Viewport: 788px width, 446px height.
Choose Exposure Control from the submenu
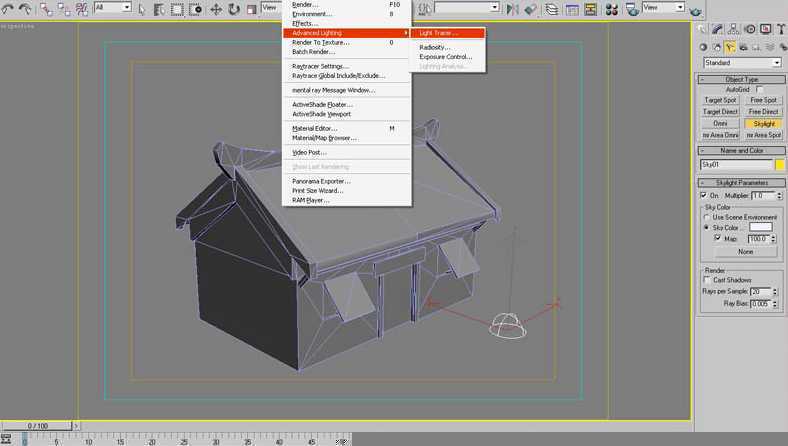pyautogui.click(x=448, y=57)
